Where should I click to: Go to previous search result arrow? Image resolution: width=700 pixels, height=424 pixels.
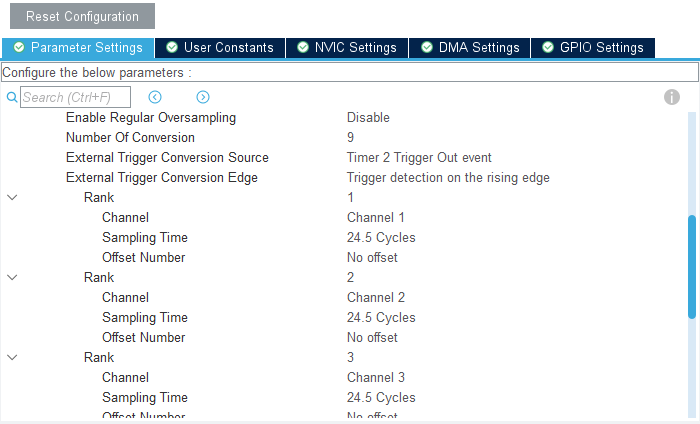pyautogui.click(x=155, y=97)
